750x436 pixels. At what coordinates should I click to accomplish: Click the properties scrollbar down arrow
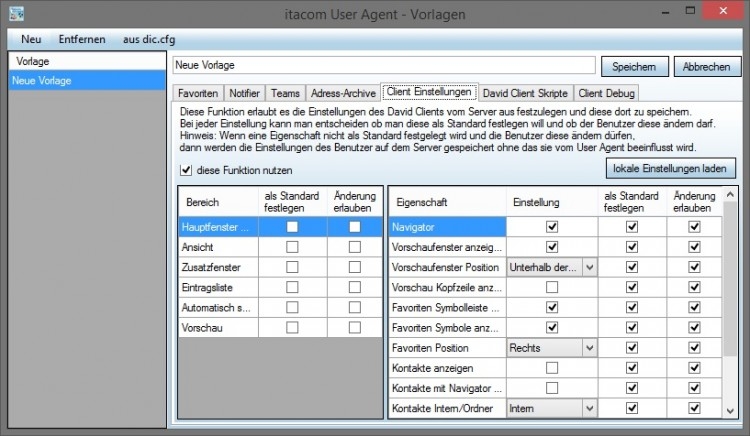point(730,411)
